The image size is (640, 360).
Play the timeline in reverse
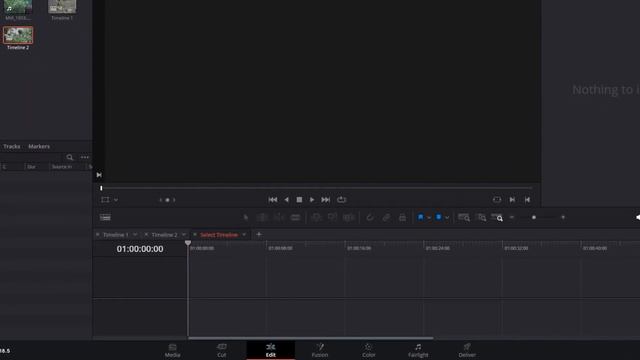coord(286,200)
